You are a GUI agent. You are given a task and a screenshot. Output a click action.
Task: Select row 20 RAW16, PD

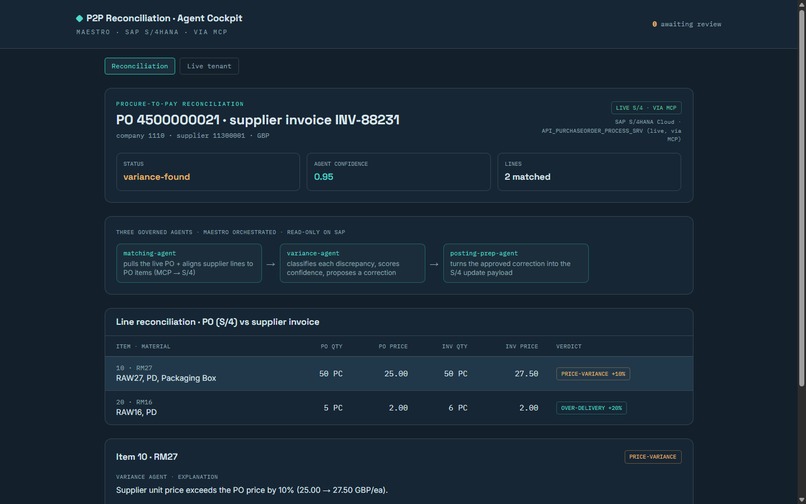[x=399, y=407]
